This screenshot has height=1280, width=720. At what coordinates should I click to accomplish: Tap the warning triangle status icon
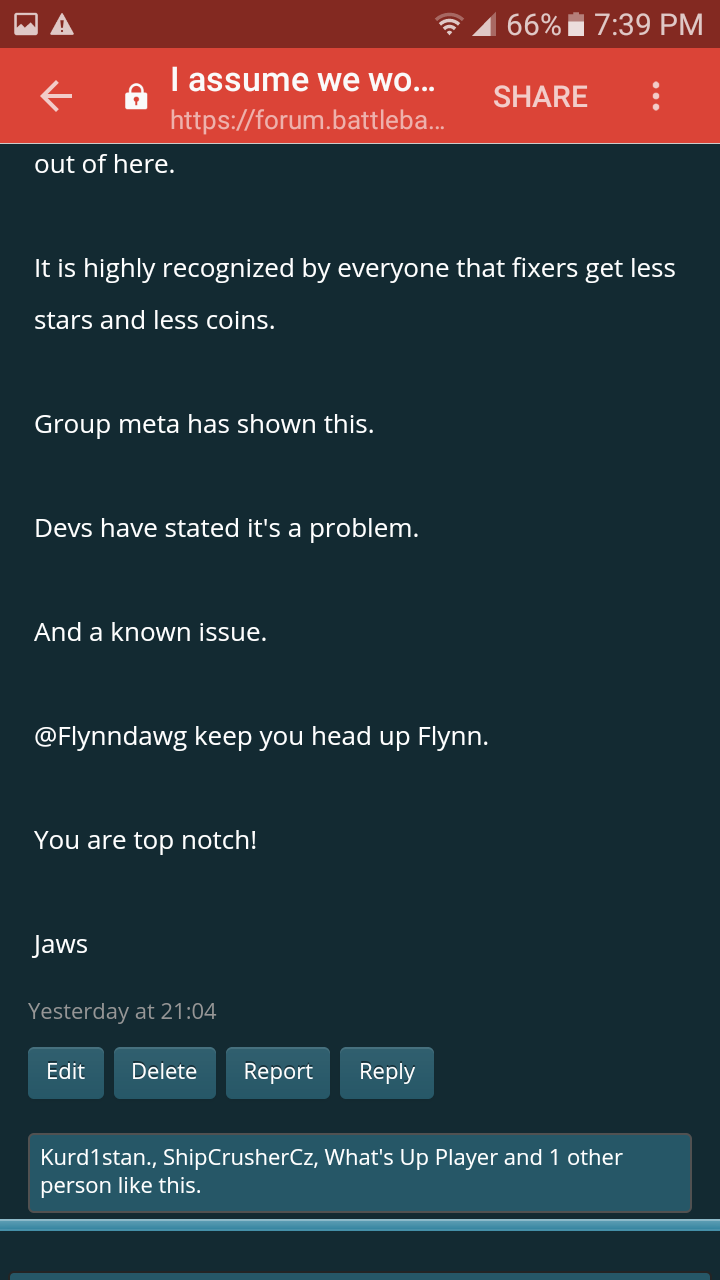(62, 24)
